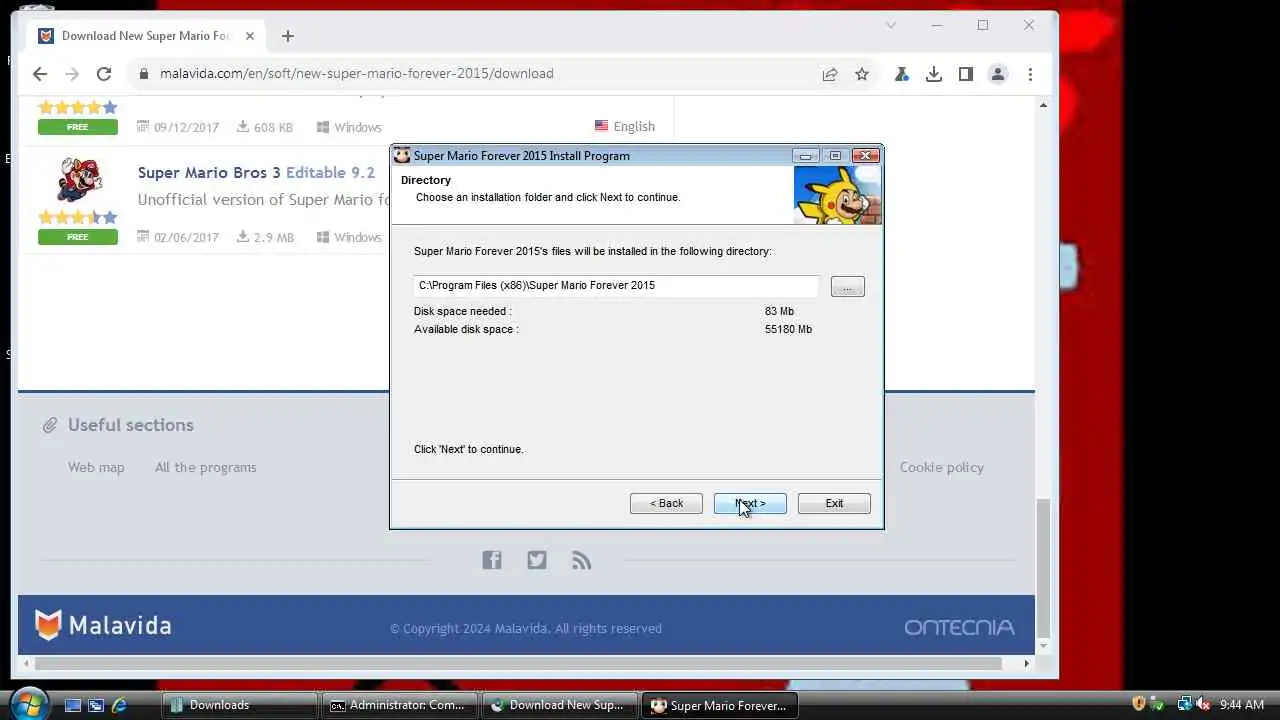
Task: Click Next in the install program
Action: tap(750, 503)
